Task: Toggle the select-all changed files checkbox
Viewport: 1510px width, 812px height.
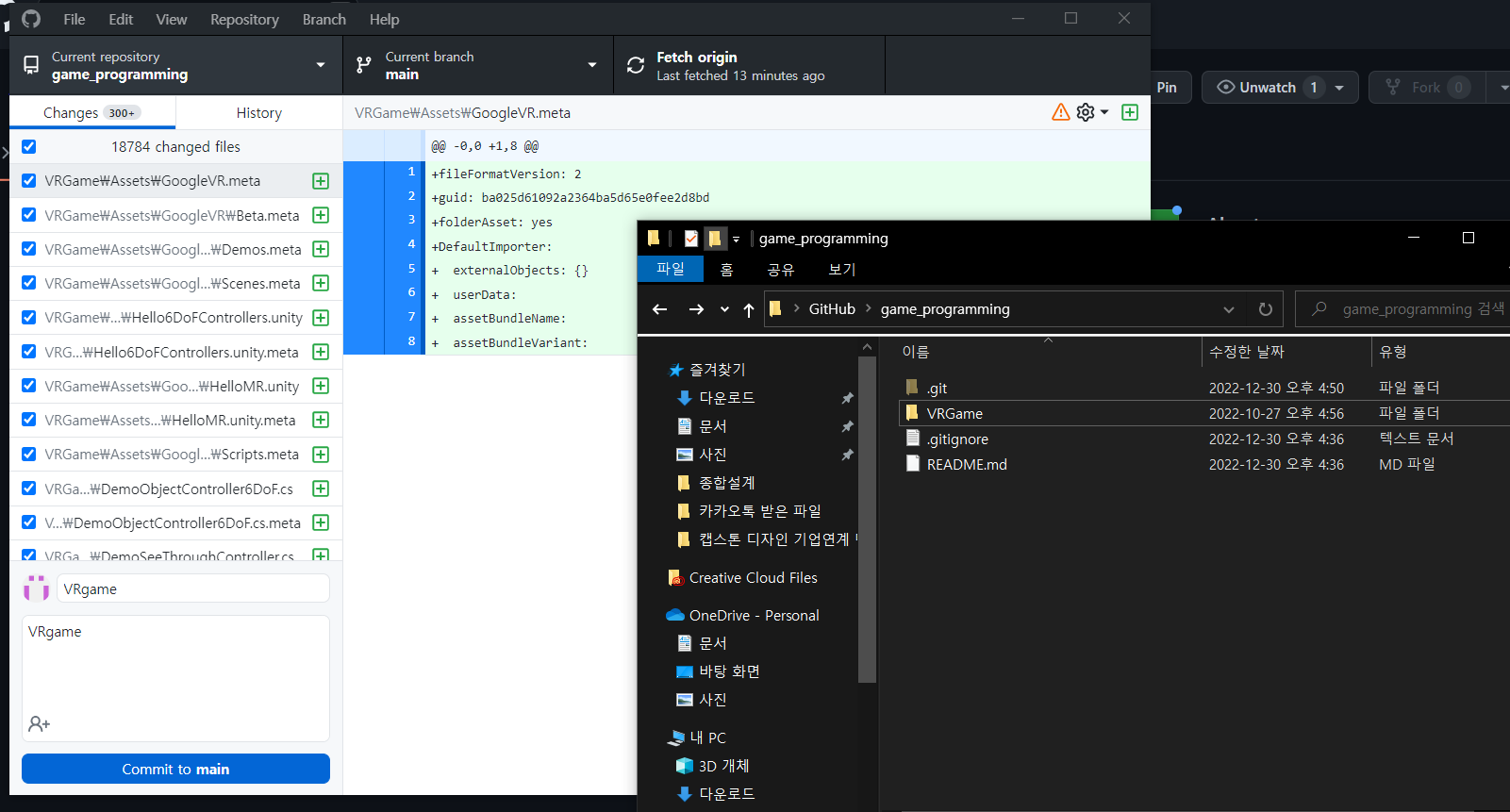Action: pos(28,146)
